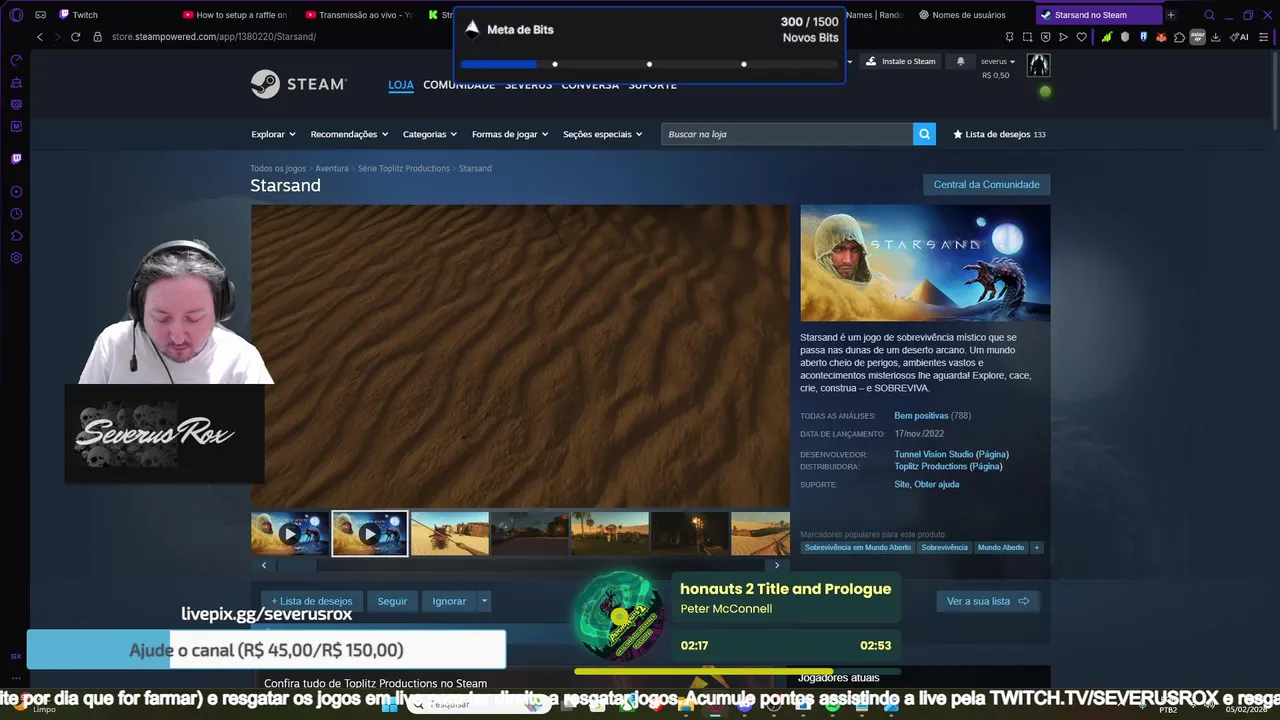Open History clock icon in sidebar
The height and width of the screenshot is (720, 1280).
[16, 213]
